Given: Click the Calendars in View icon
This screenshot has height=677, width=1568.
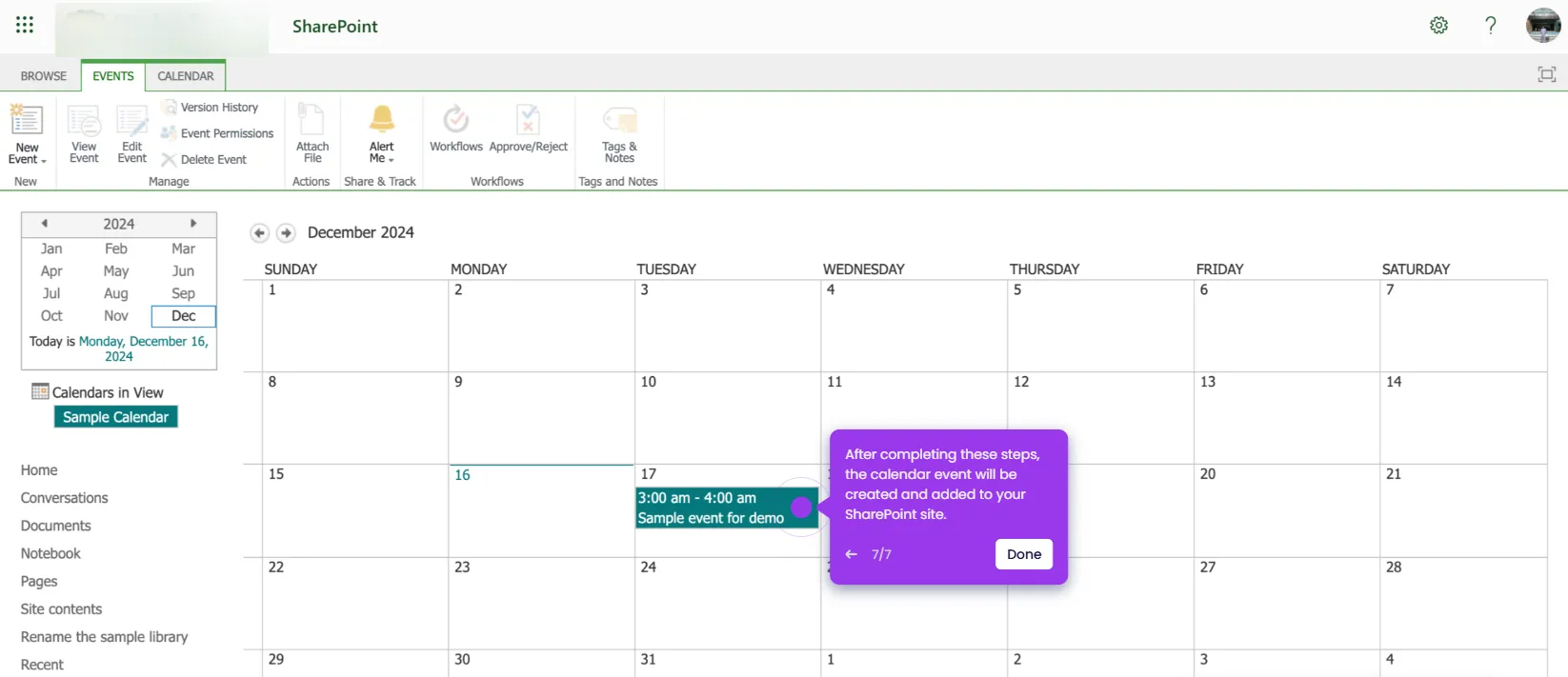Looking at the screenshot, I should pos(40,391).
